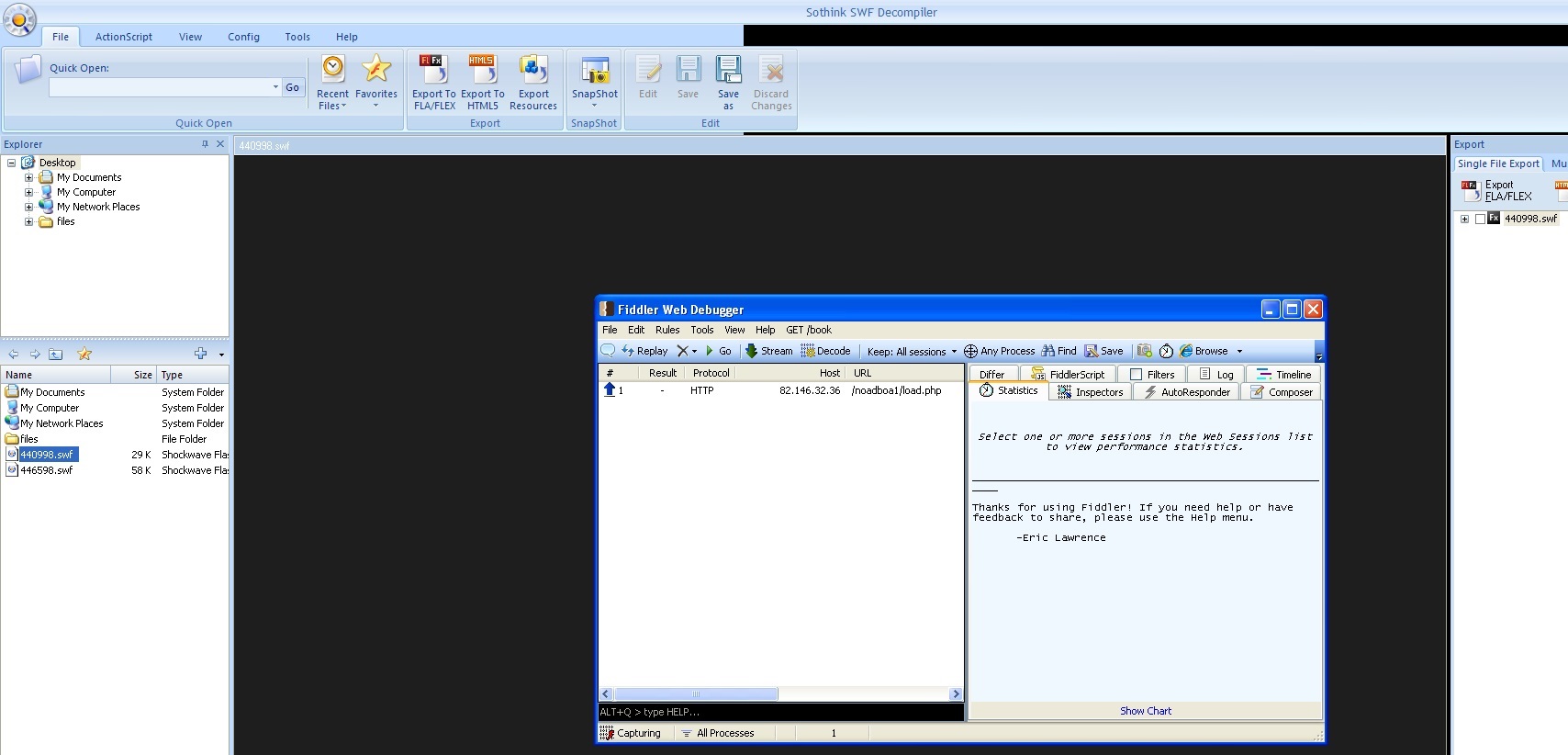The width and height of the screenshot is (1568, 755).
Task: Click Single File Export tab in Export panel
Action: [x=1498, y=163]
